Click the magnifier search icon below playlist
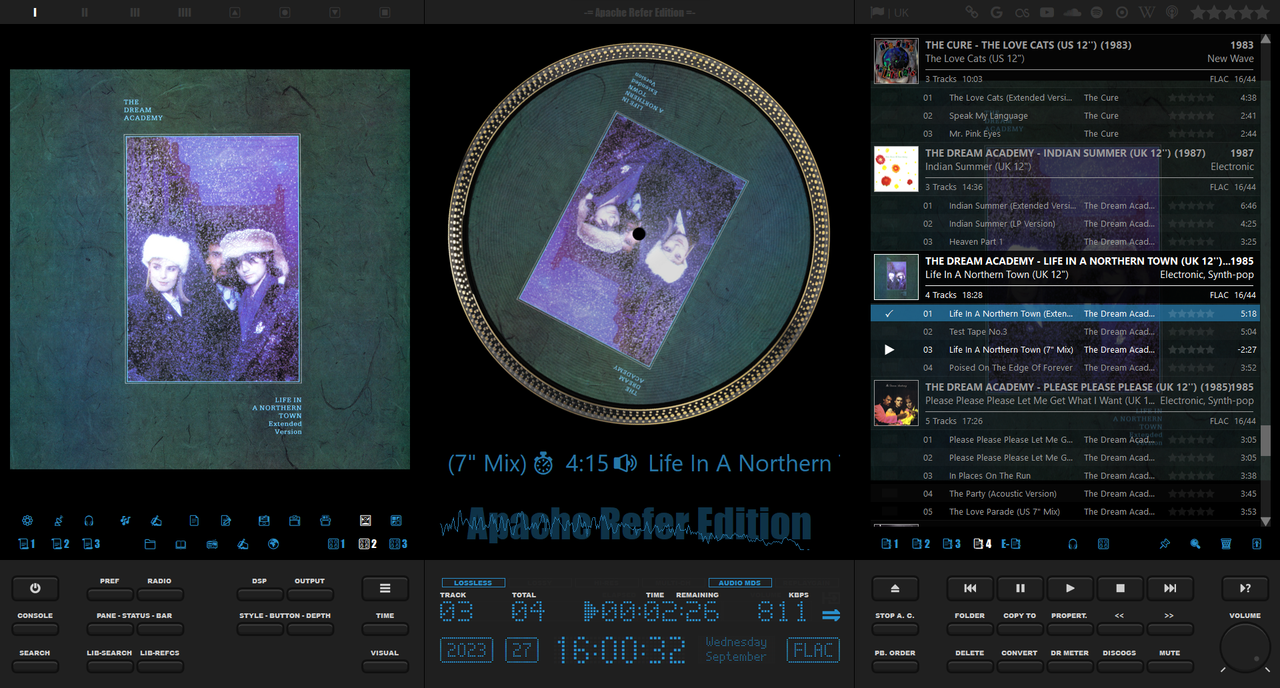 tap(1195, 544)
